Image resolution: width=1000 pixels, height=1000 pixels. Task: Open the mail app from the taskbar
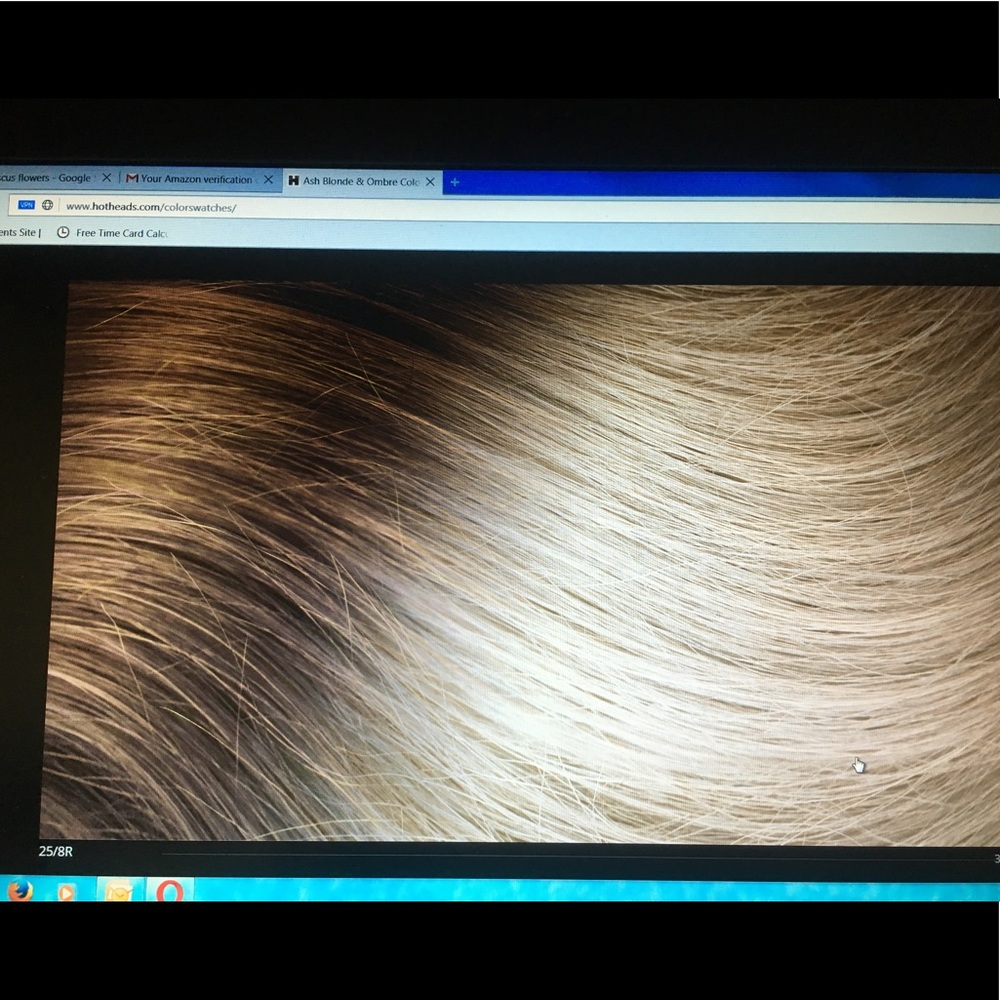coord(119,891)
